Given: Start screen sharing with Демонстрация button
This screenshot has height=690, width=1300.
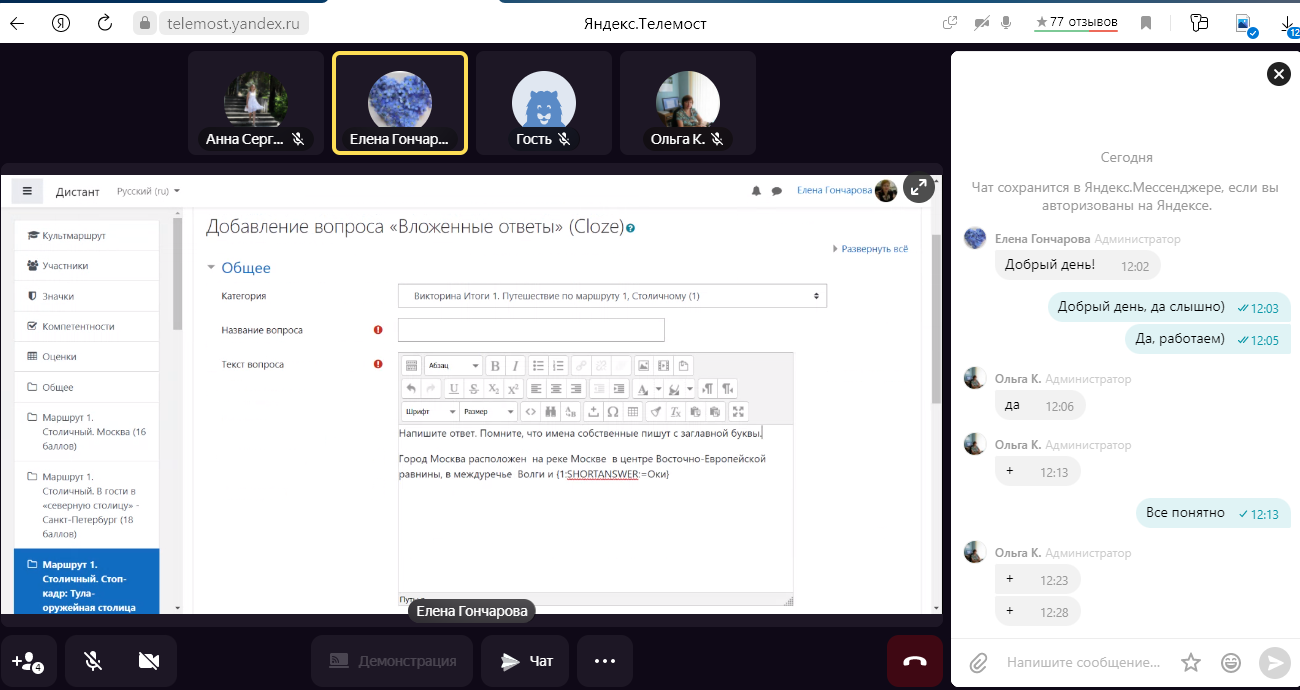Looking at the screenshot, I should point(394,661).
